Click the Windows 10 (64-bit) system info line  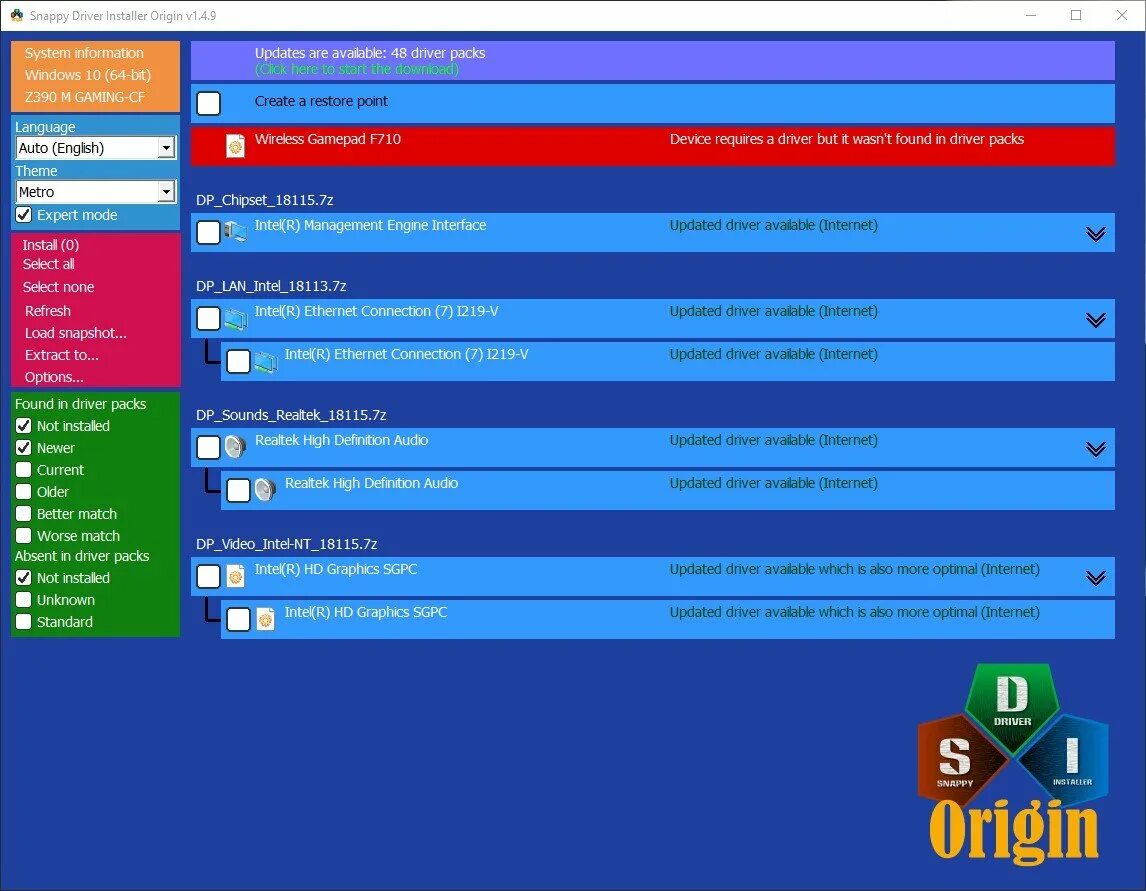point(88,75)
